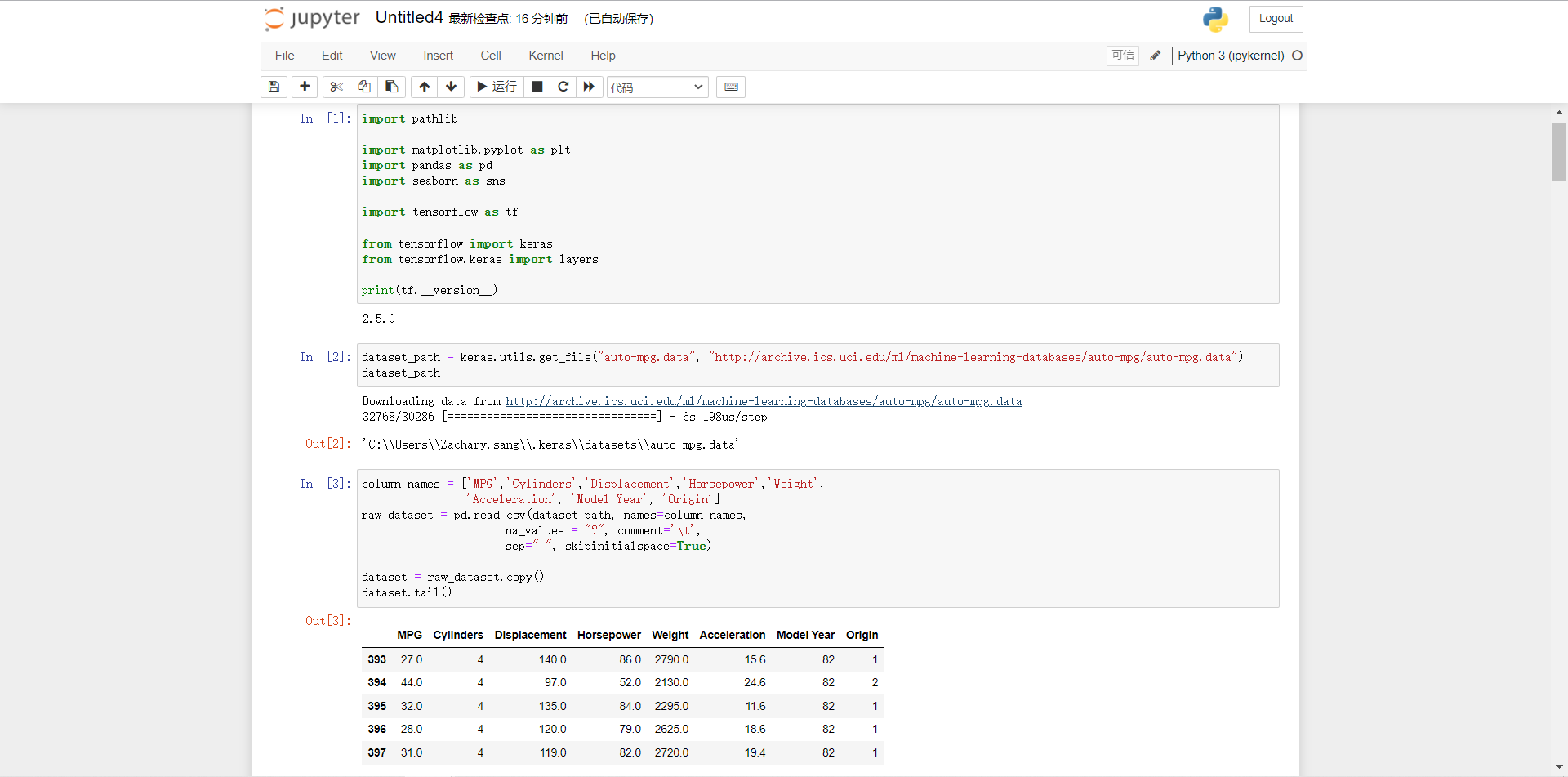Click the Python 3 (ipykernel) kernel name
Screen dimensions: 1568x777
[x=1231, y=56]
